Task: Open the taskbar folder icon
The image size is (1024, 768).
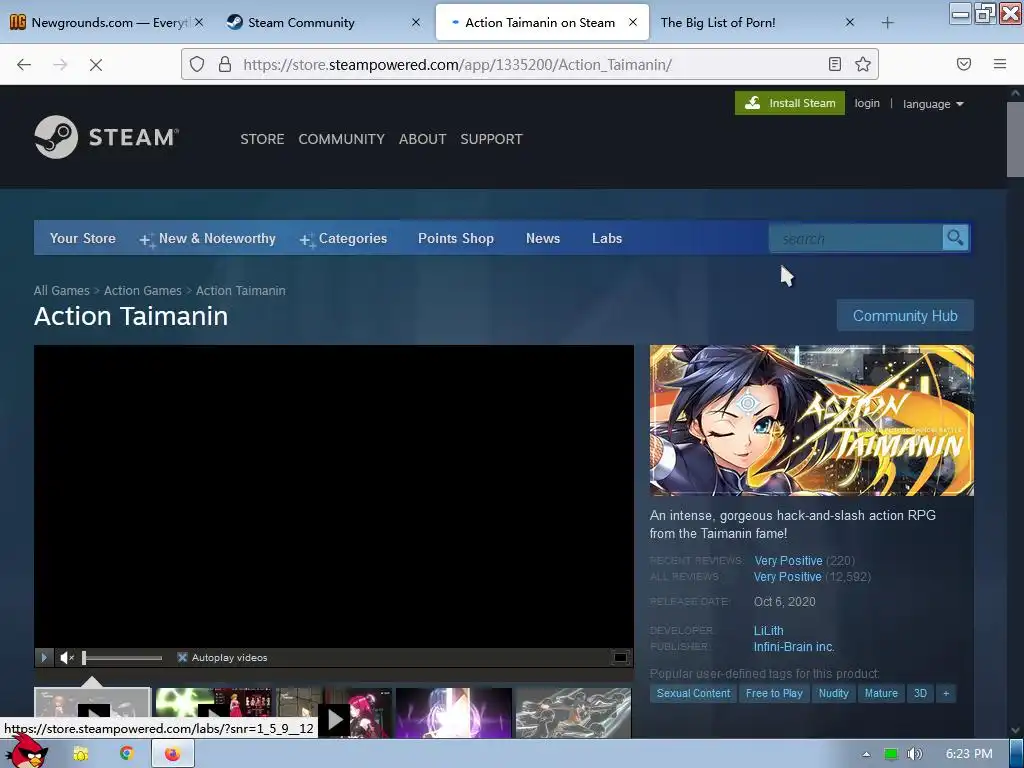Action: 81,754
